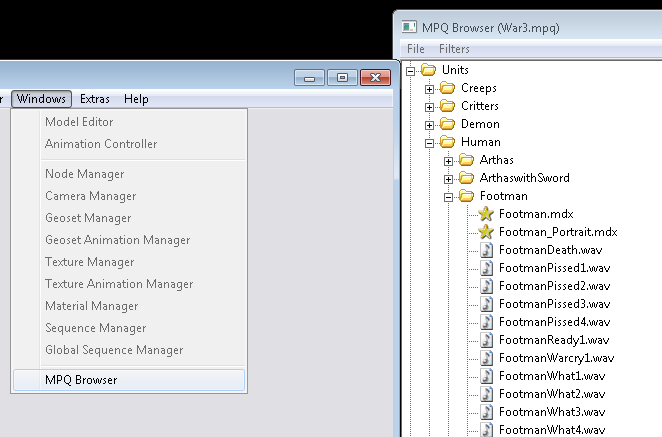Screen dimensions: 662x437
Task: Click the Footman folder icon
Action: [467, 196]
